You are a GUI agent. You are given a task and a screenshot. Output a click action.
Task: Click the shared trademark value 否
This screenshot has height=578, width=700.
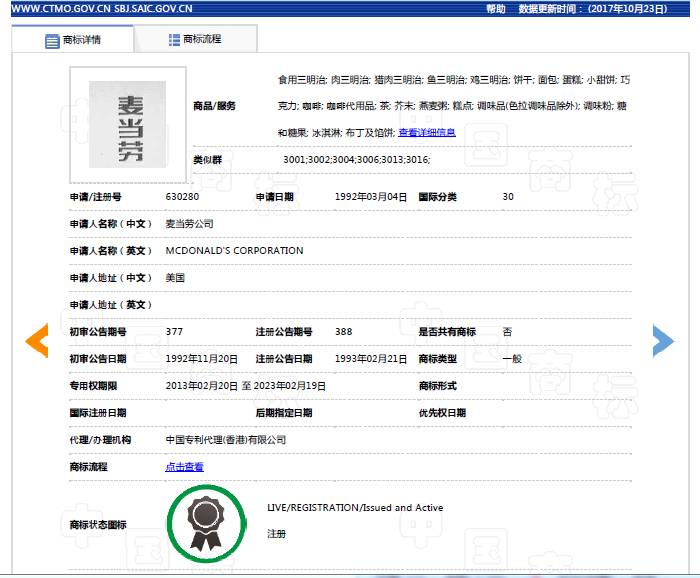point(508,332)
